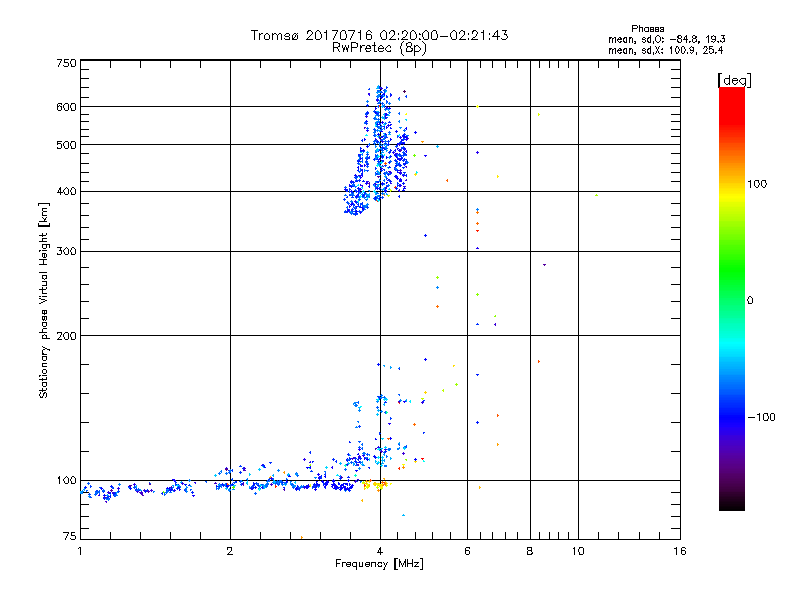Click the x-axis tick label '2'

[x=230, y=551]
